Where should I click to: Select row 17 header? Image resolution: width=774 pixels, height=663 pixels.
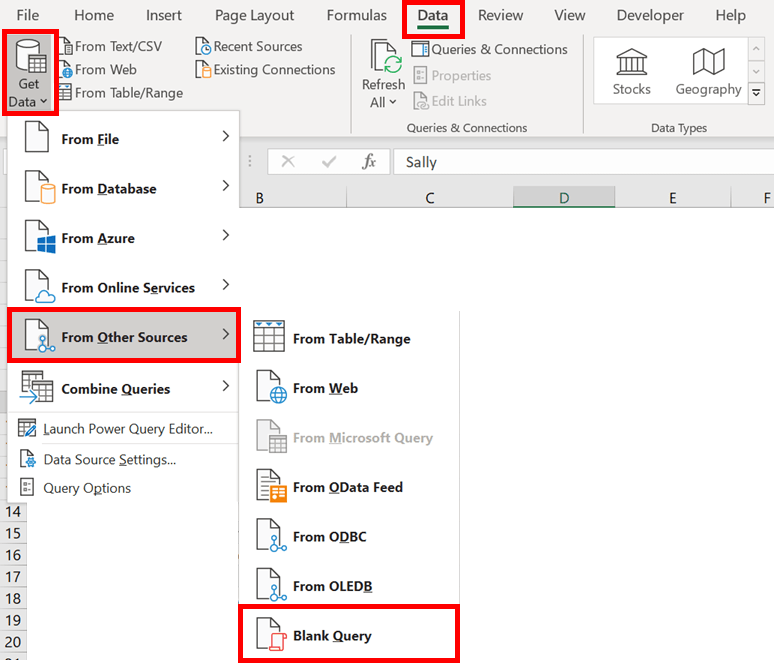(13, 577)
